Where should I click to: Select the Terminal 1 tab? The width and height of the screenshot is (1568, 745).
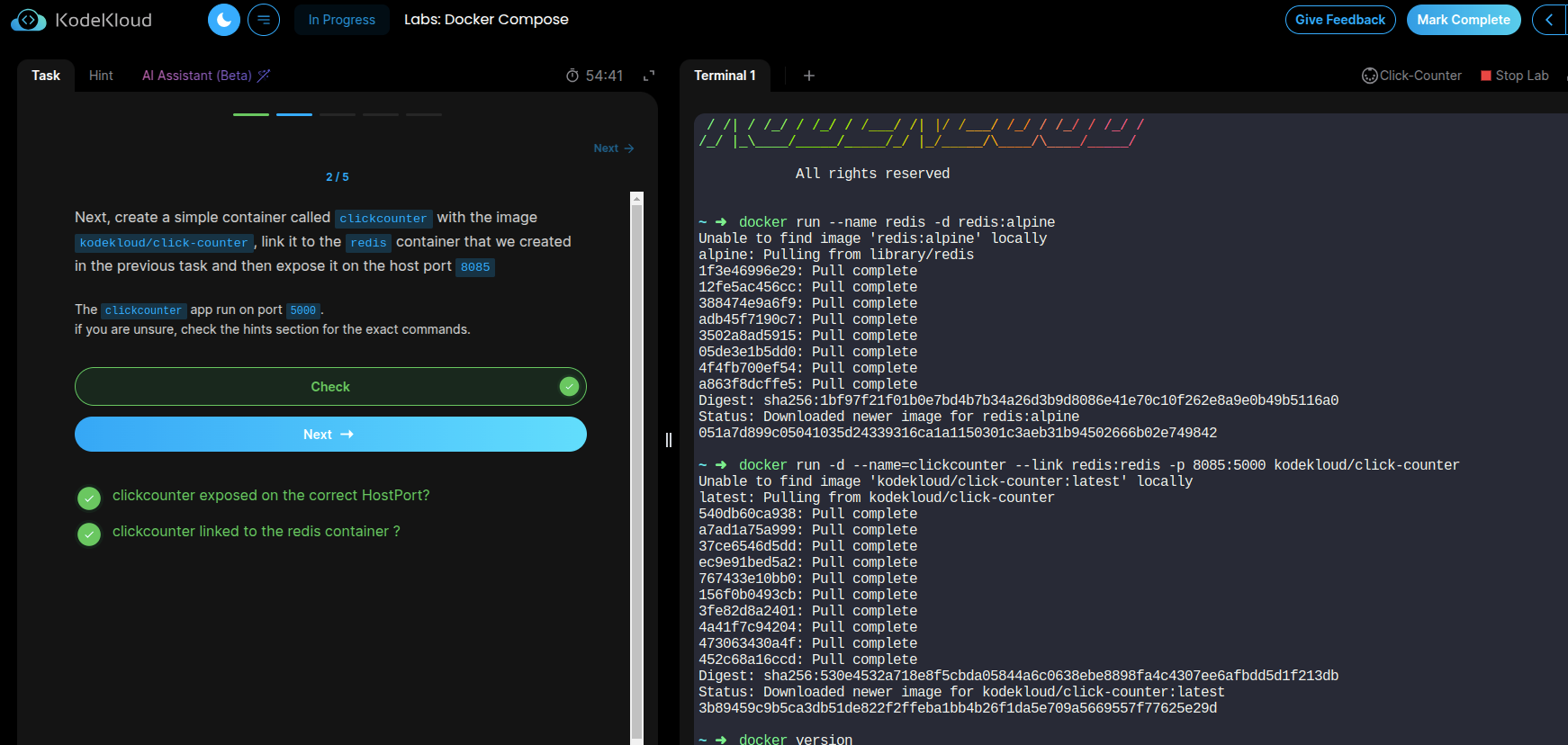725,76
